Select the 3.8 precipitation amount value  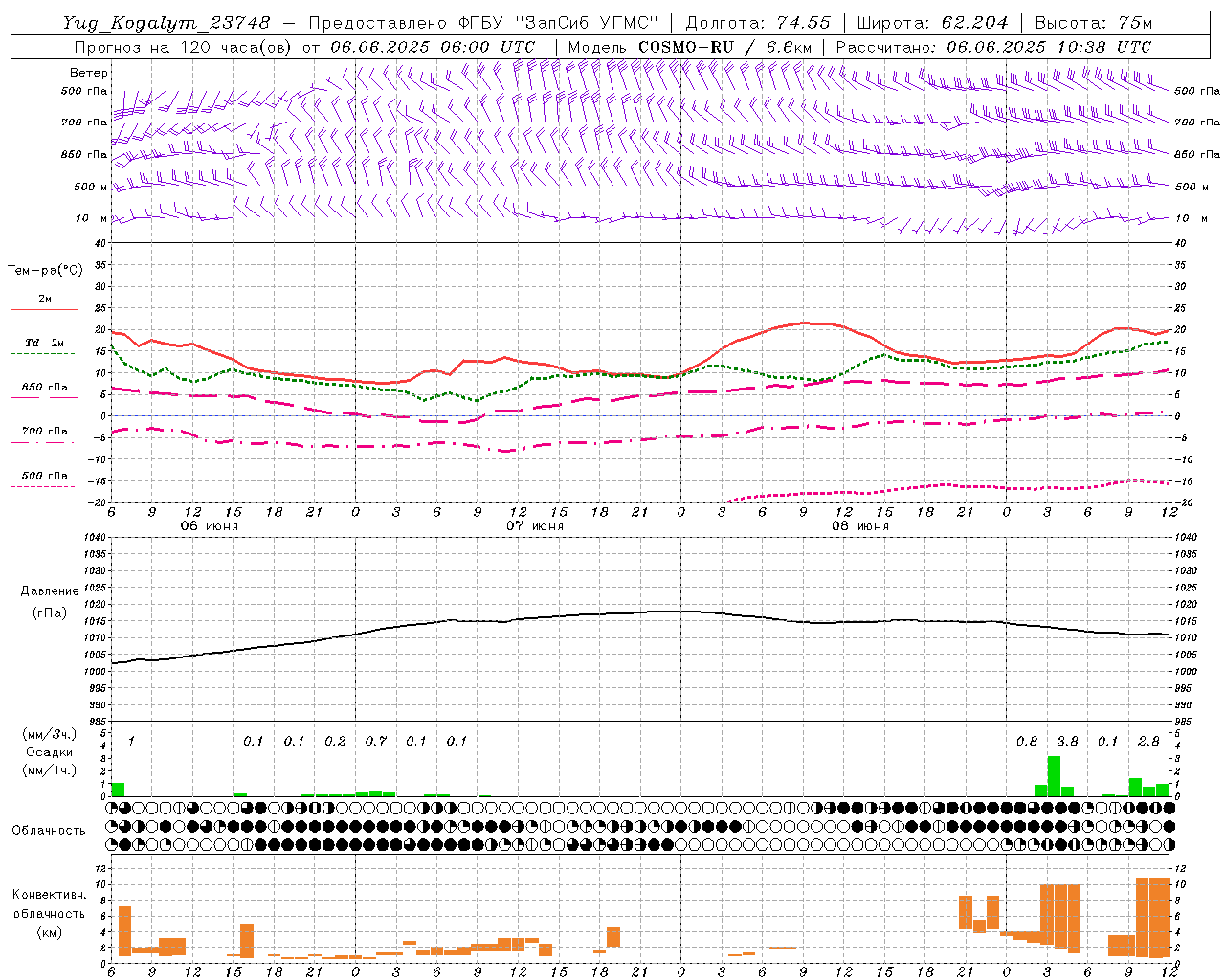1067,742
